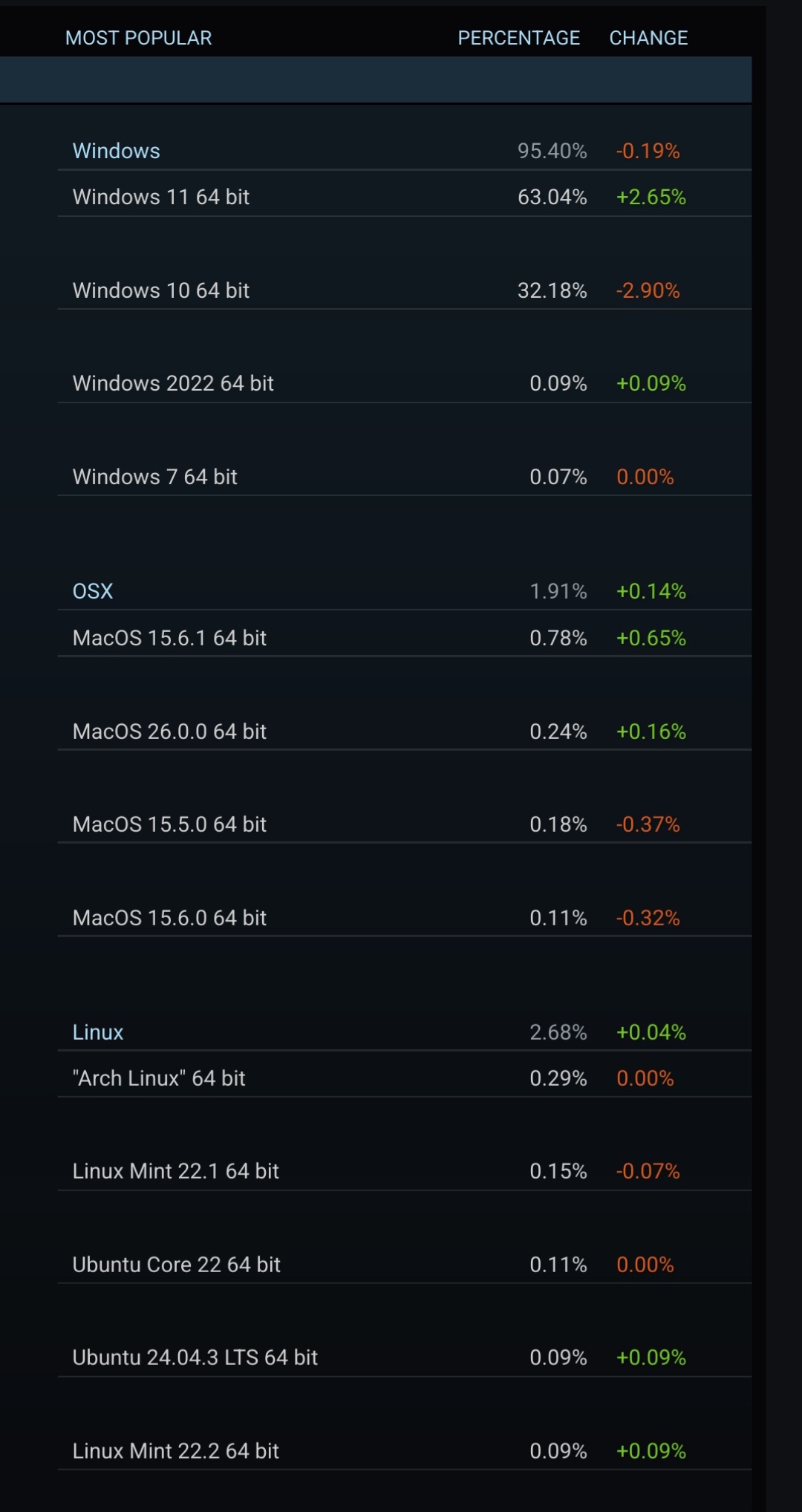Screen dimensions: 802x1512
Task: Click the MacOS 15.5.0 64 bit row
Action: pyautogui.click(x=169, y=824)
